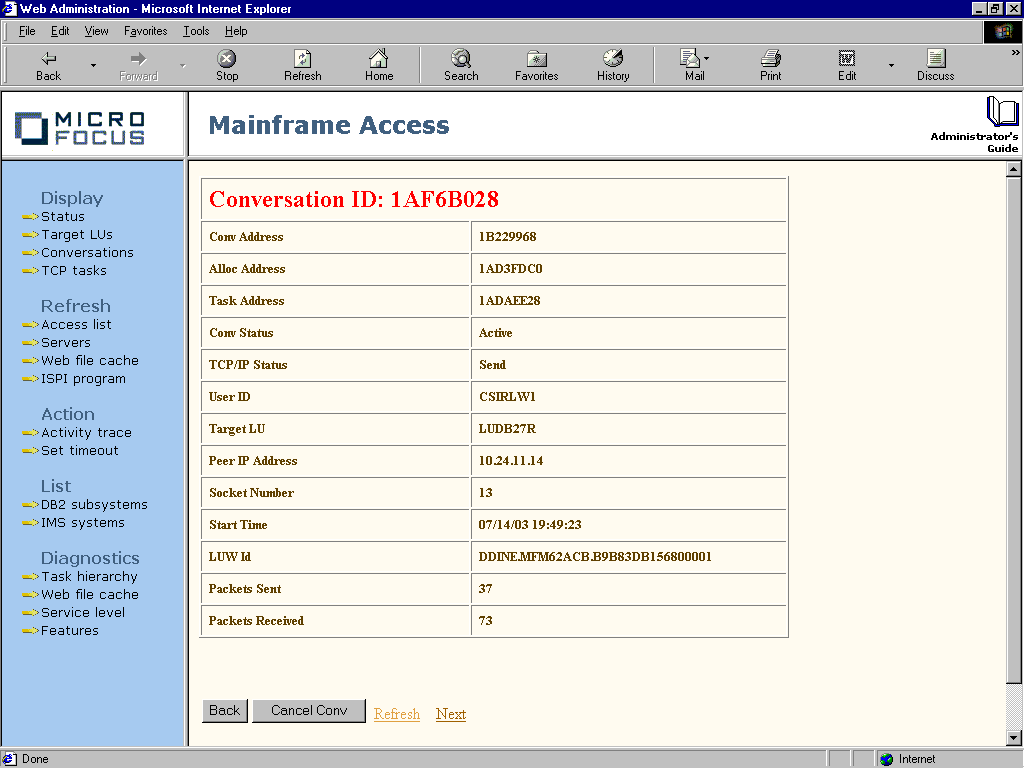Expand the Edit button dropdown arrow
This screenshot has height=768, width=1024.
pos(891,66)
